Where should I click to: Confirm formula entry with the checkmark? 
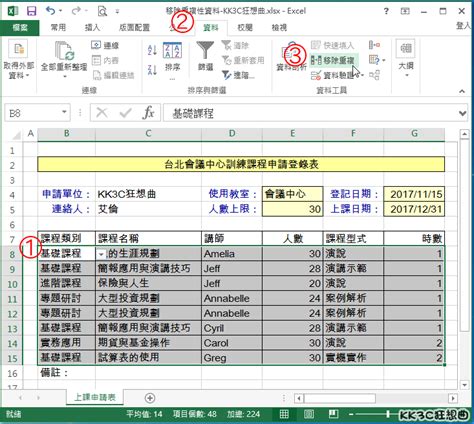click(x=125, y=113)
